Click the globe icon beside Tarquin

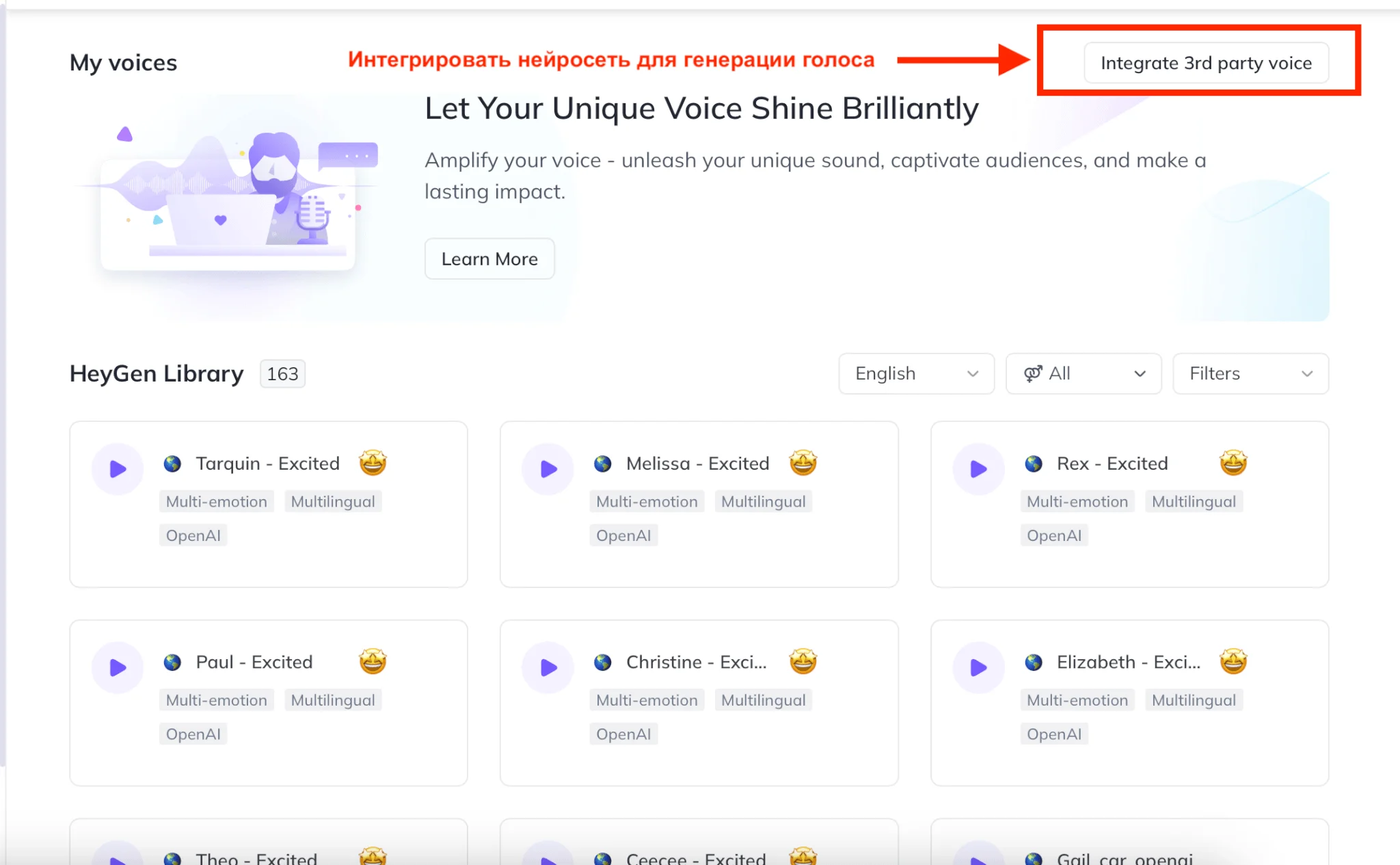[x=172, y=464]
